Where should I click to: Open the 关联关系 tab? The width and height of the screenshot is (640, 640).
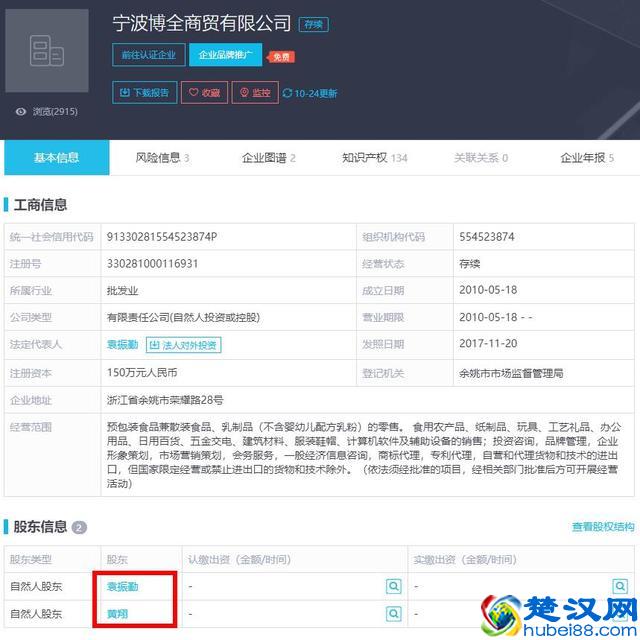click(481, 158)
